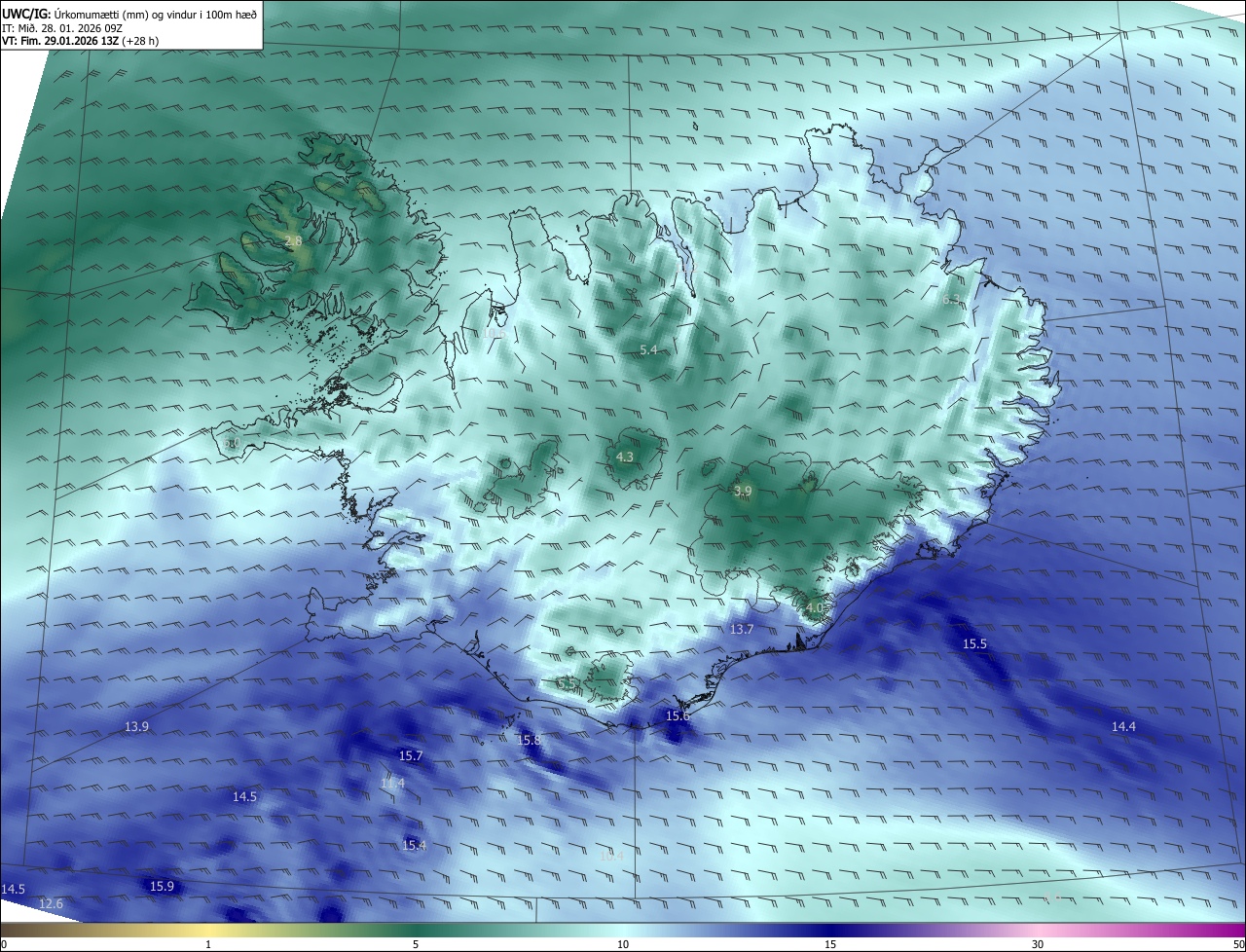This screenshot has width=1246, height=952.
Task: Click the 1 tick label on the colour scale
Action: coord(209,944)
